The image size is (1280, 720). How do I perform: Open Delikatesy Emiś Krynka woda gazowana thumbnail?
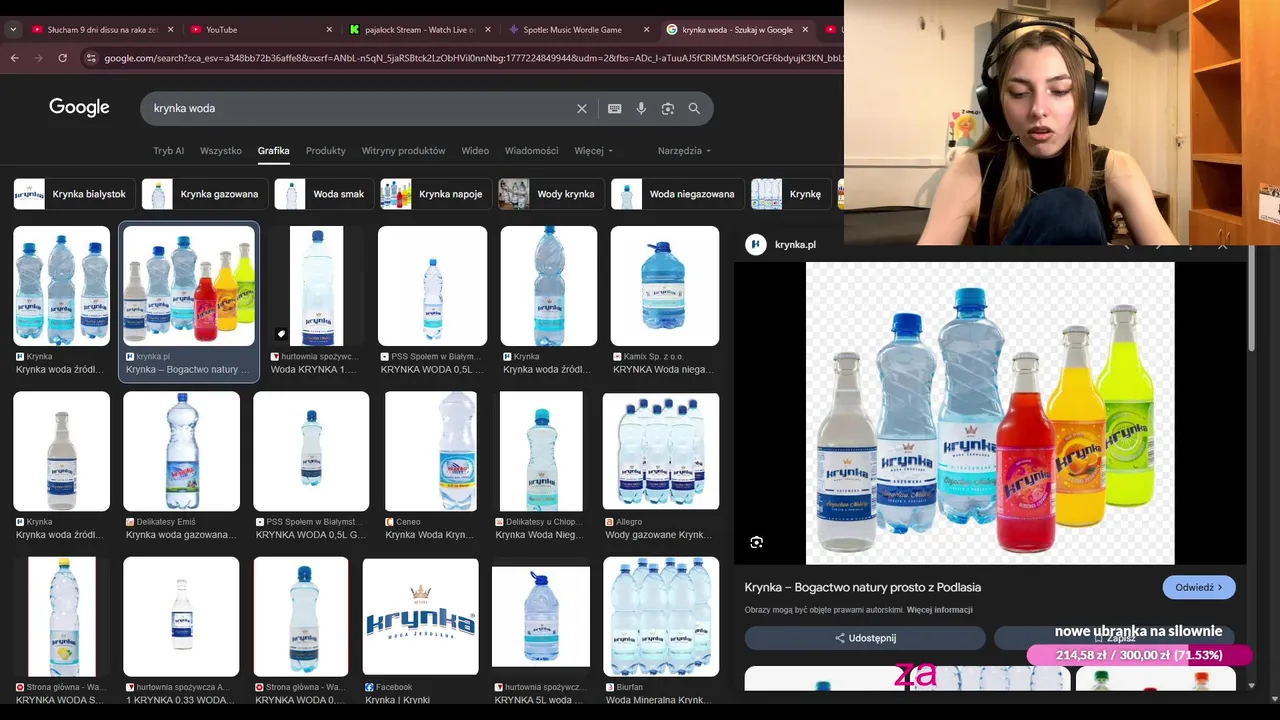pyautogui.click(x=181, y=451)
